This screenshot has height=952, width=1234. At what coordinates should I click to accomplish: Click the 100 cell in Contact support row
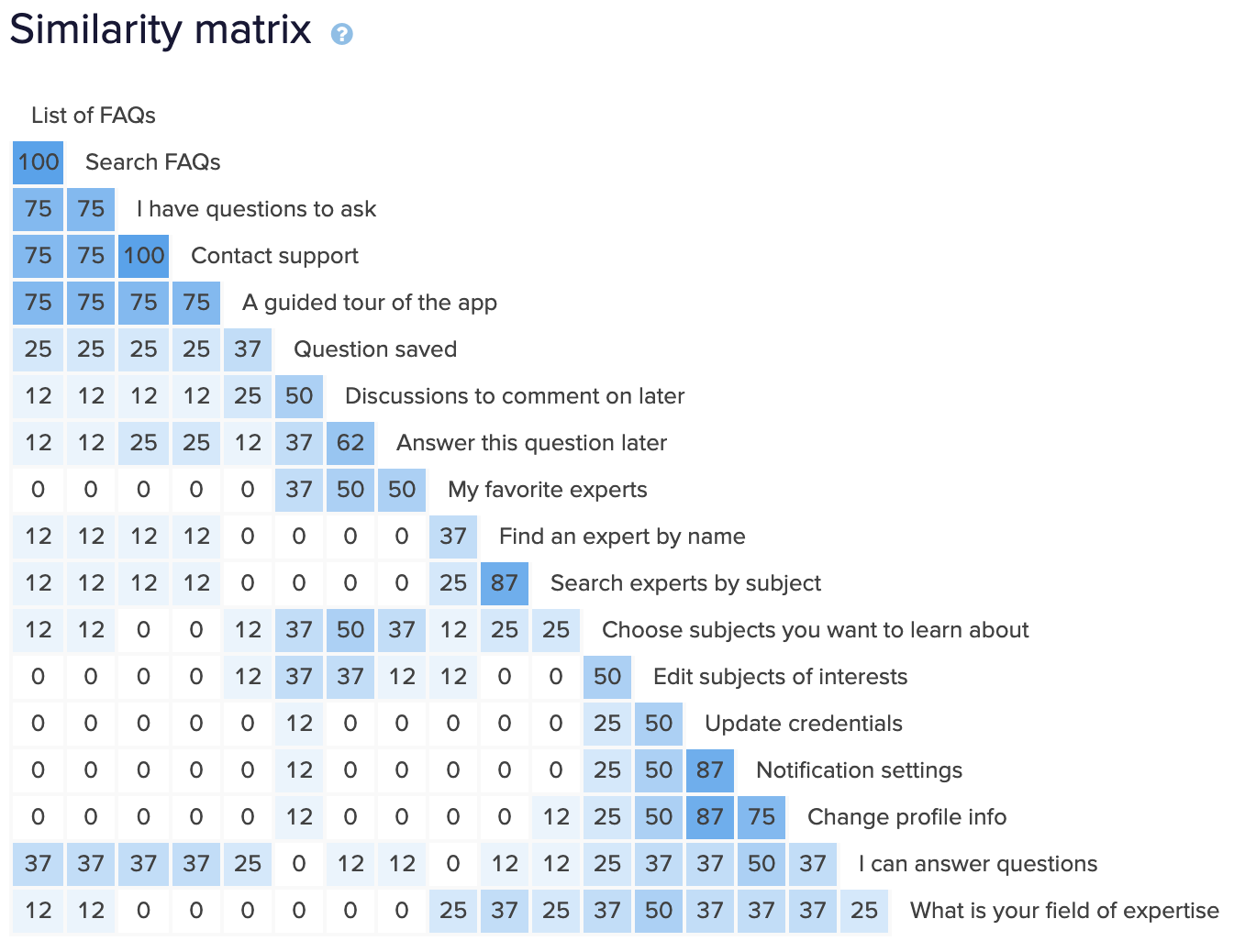click(144, 256)
